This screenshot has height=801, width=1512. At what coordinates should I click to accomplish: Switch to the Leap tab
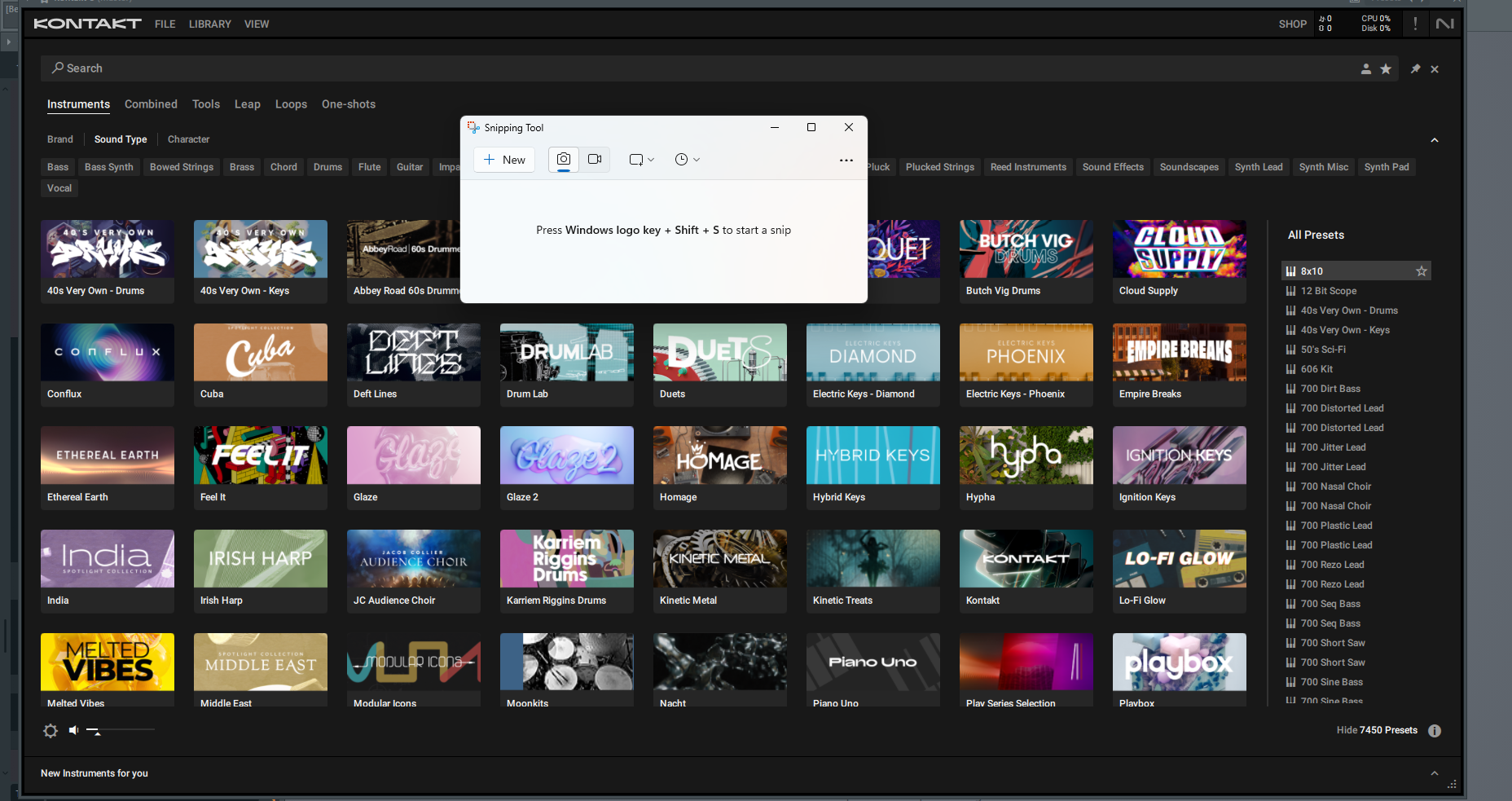(x=248, y=104)
